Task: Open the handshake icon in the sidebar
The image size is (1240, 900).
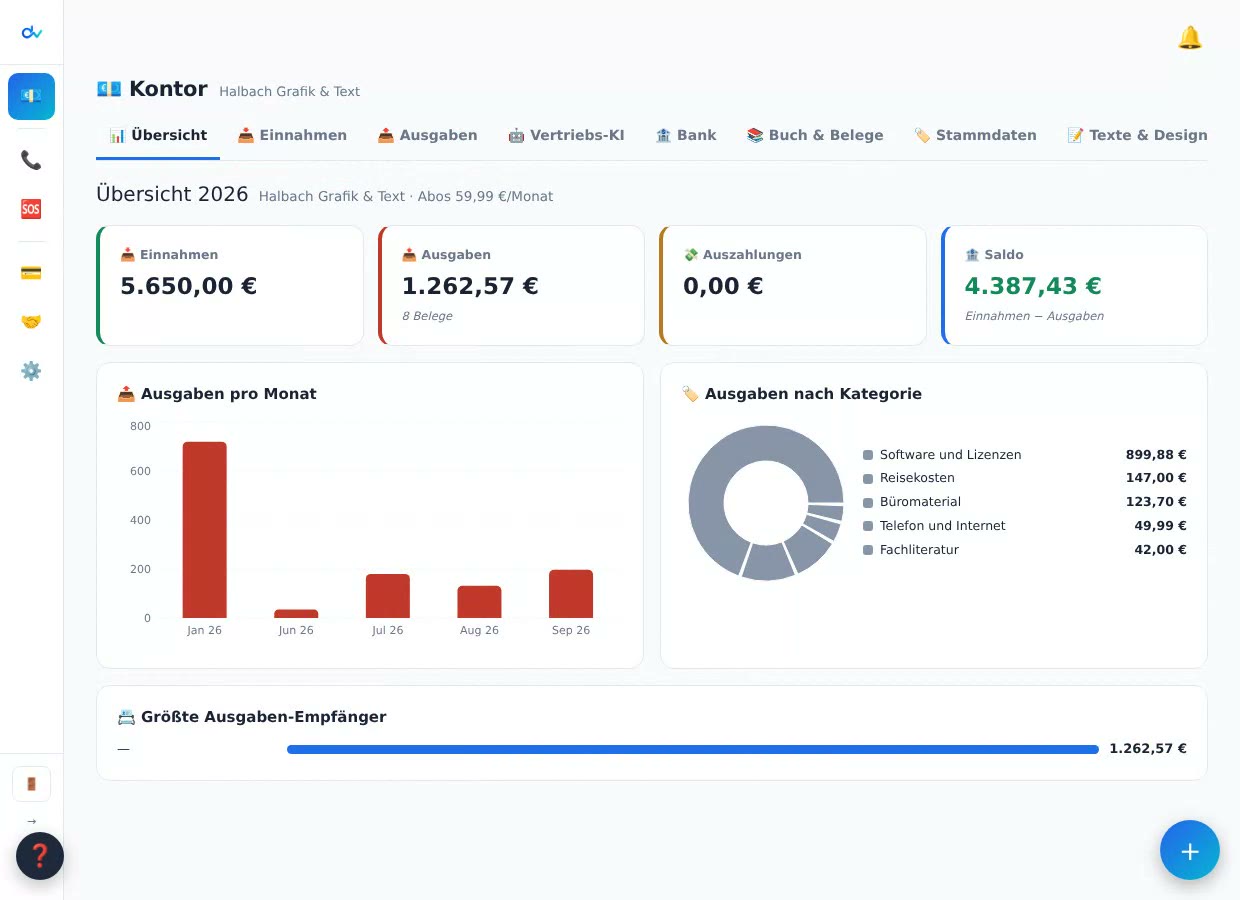Action: coord(31,322)
